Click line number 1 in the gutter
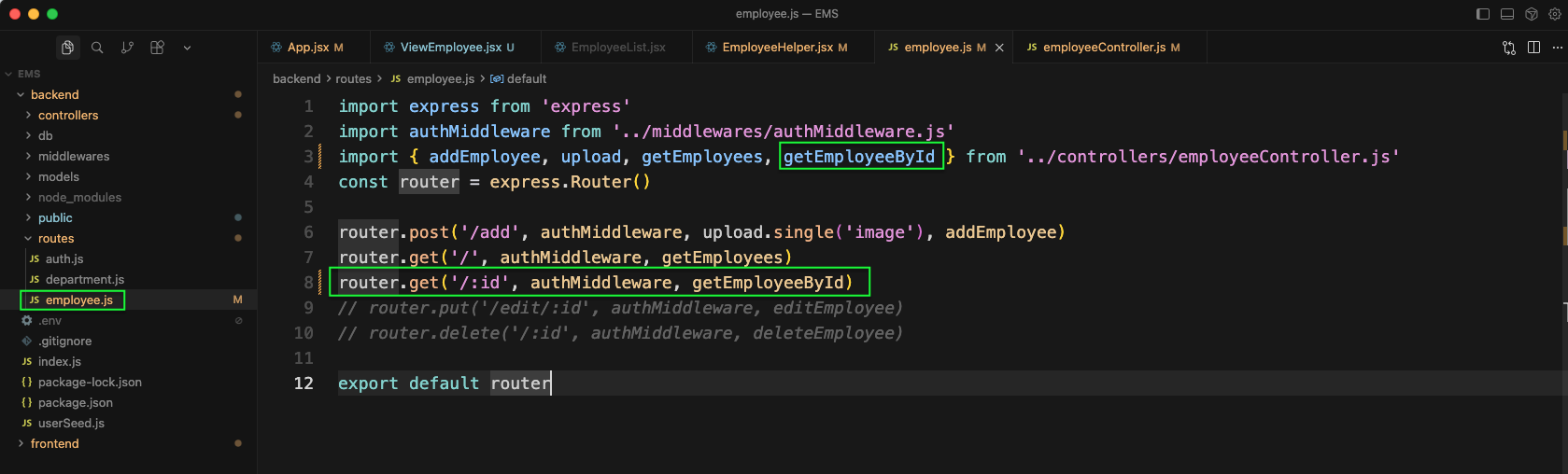Screen dimensions: 1568x474 (308, 106)
